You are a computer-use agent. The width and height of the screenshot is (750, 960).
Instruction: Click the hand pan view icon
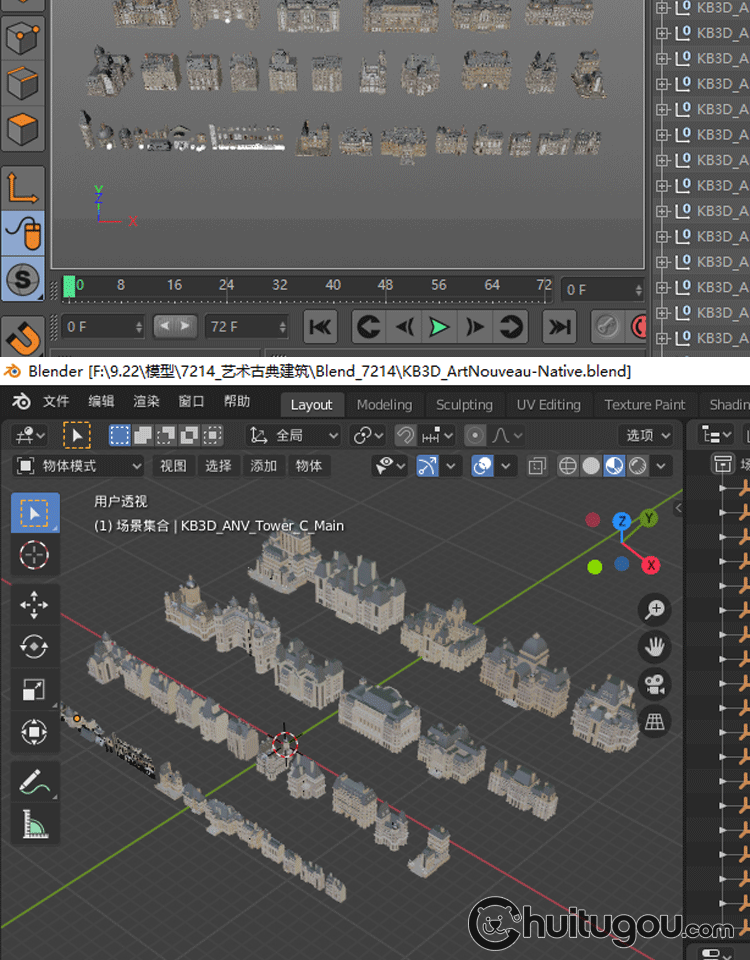(655, 647)
